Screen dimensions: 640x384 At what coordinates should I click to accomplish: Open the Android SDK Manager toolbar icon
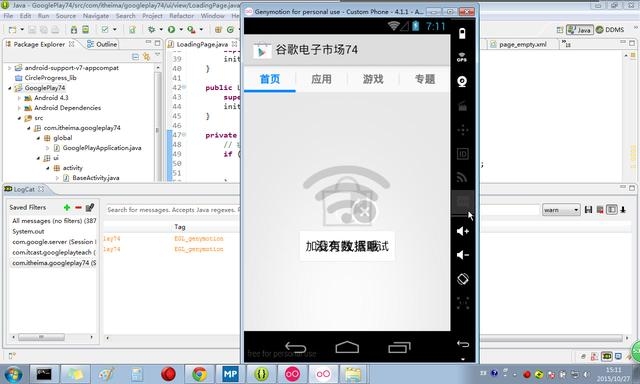coord(74,30)
